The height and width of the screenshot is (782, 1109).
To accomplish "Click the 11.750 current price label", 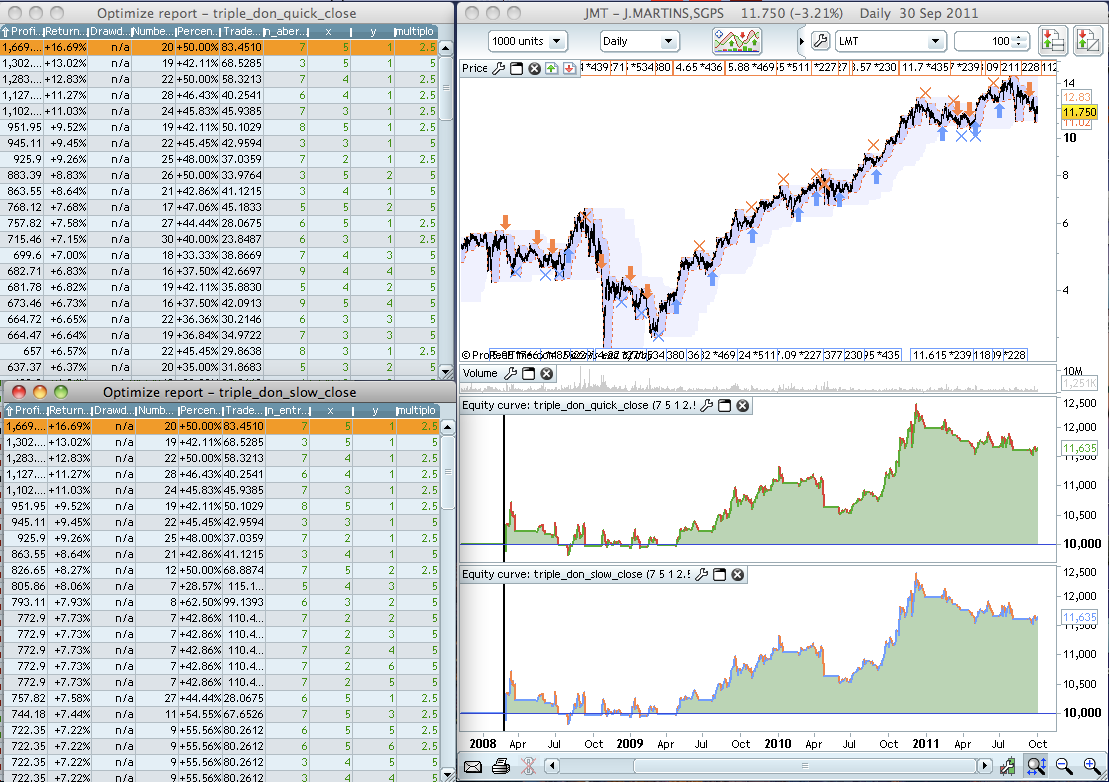I will click(1079, 112).
